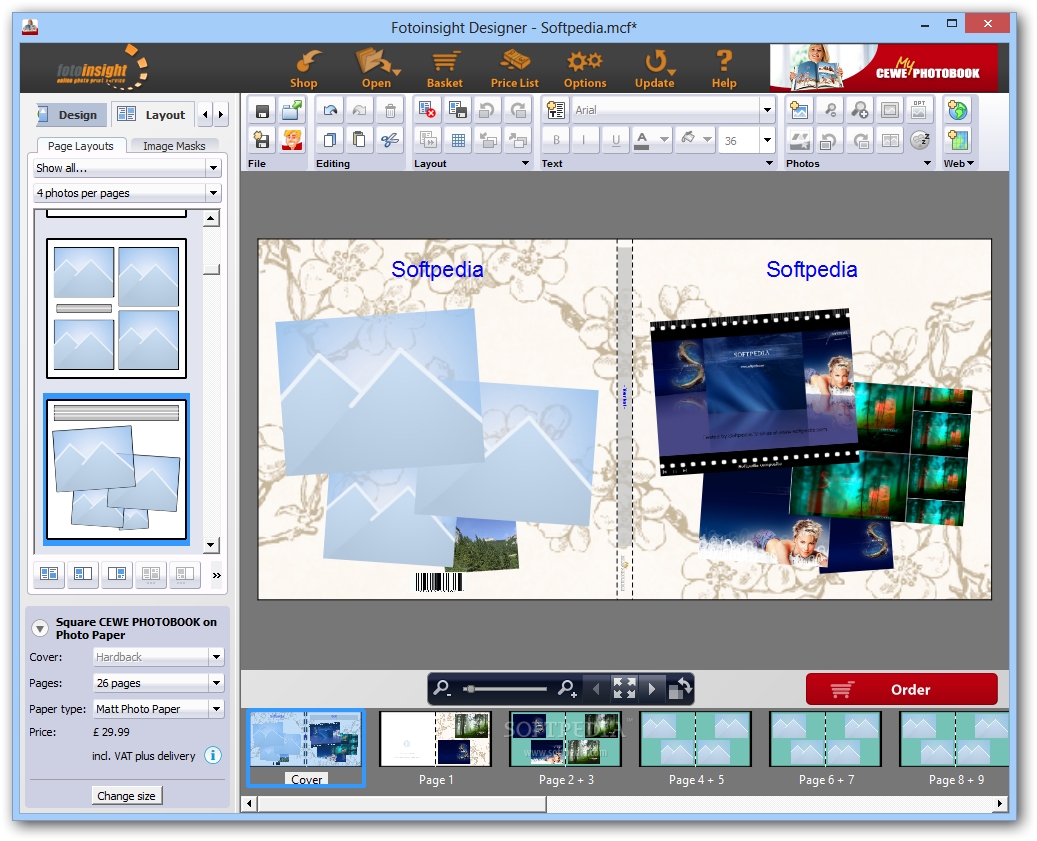Open the Paper type dropdown
The width and height of the screenshot is (1037, 841).
coord(216,709)
